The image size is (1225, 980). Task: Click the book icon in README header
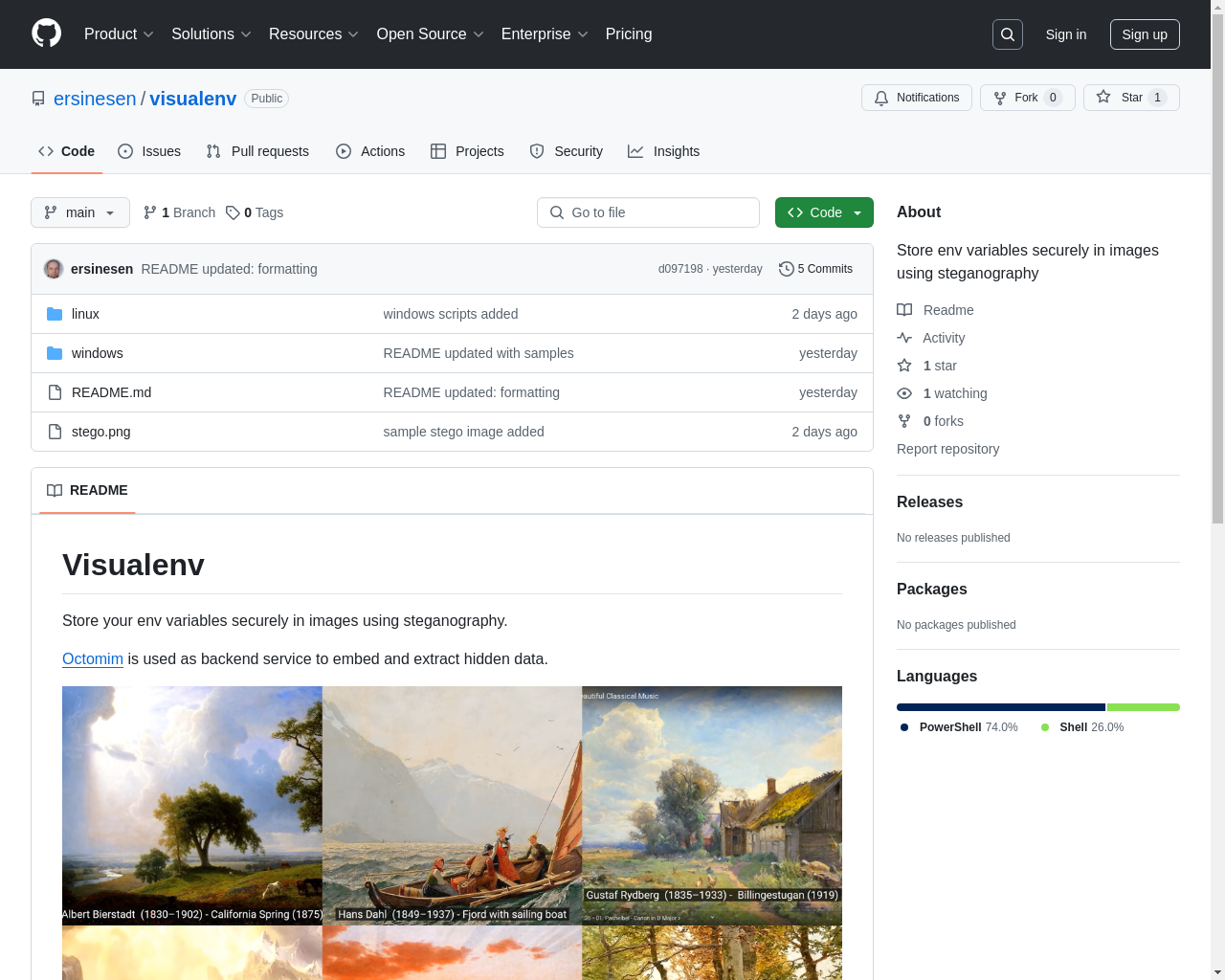click(55, 490)
